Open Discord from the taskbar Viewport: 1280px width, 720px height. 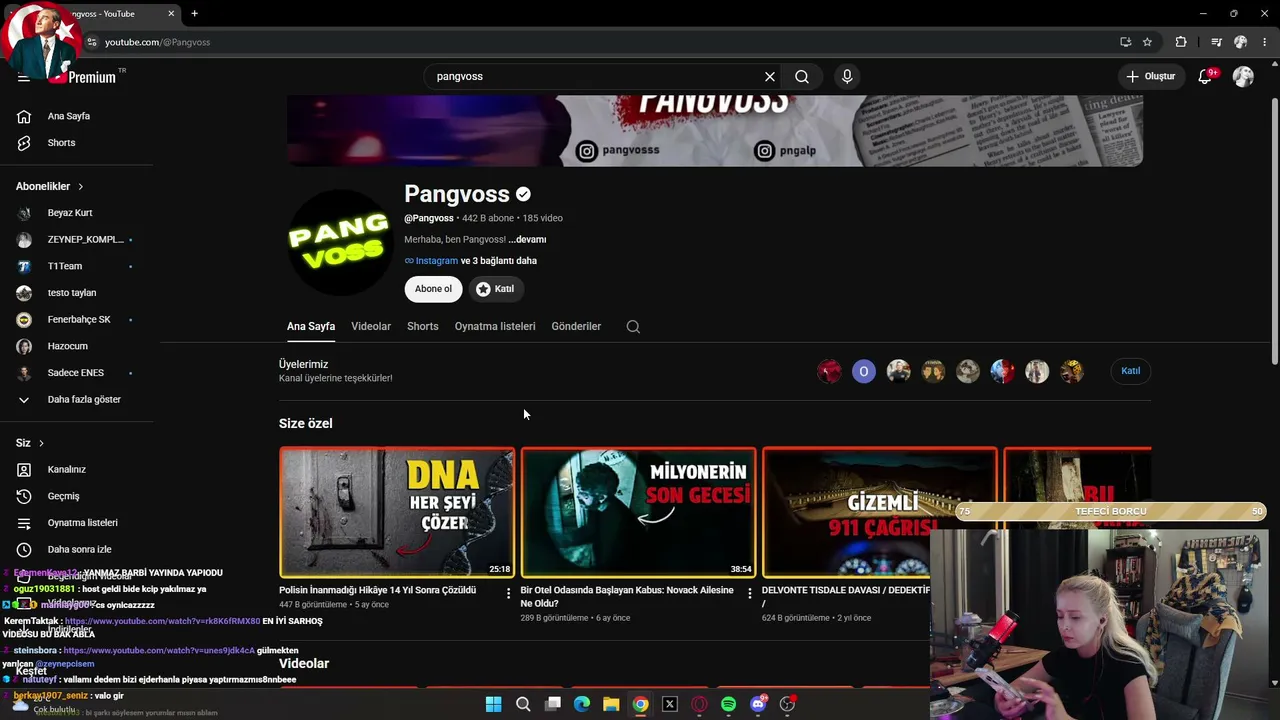pos(758,704)
